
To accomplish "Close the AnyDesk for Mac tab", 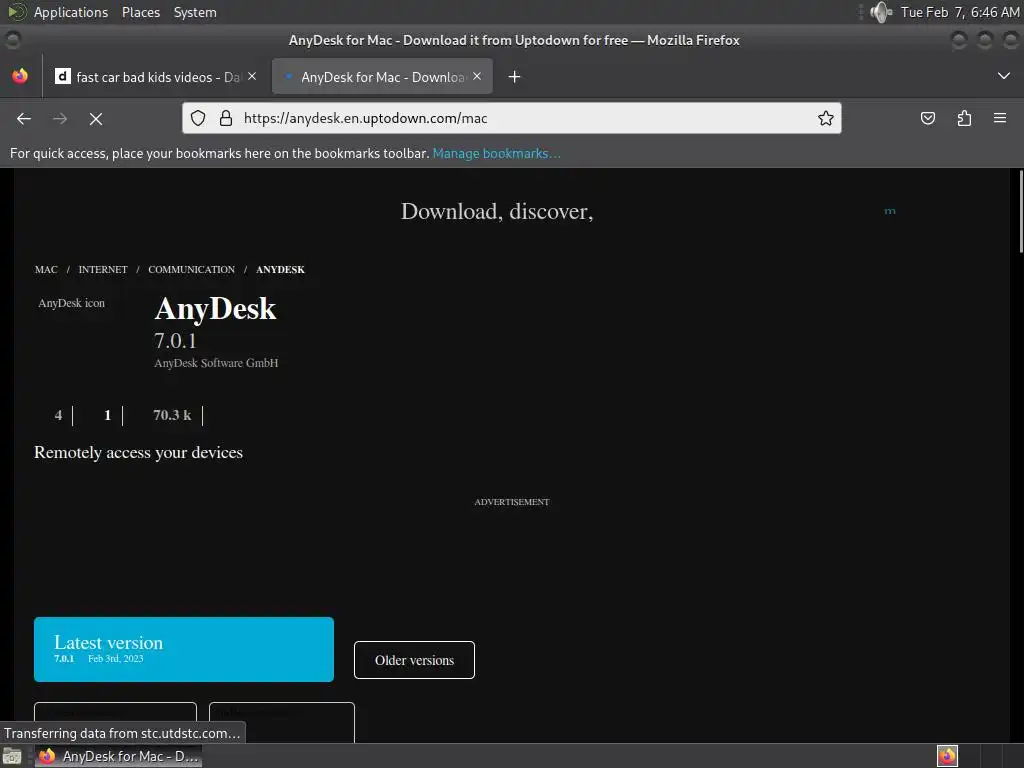I will coord(477,76).
